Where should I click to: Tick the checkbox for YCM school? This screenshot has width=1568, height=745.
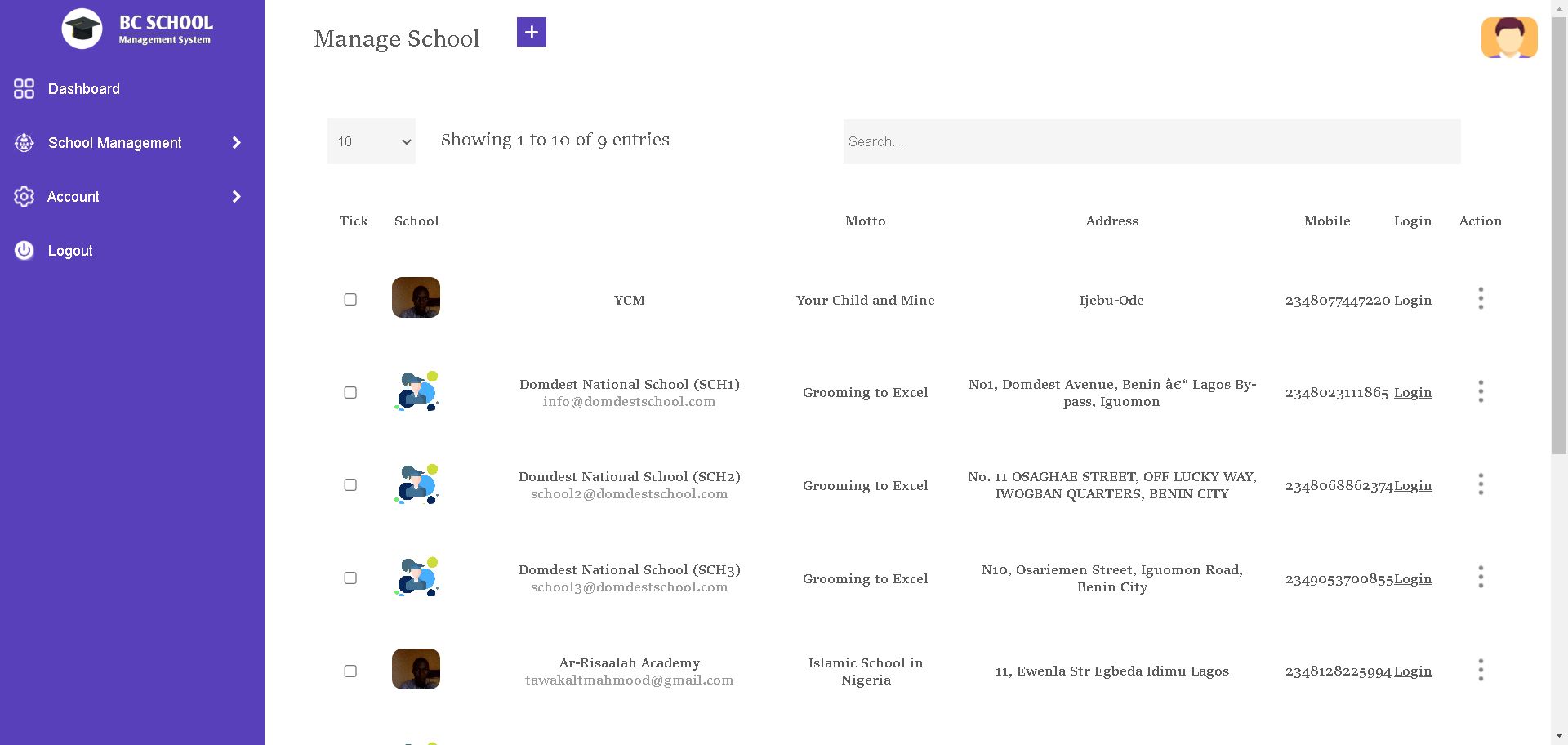click(350, 300)
